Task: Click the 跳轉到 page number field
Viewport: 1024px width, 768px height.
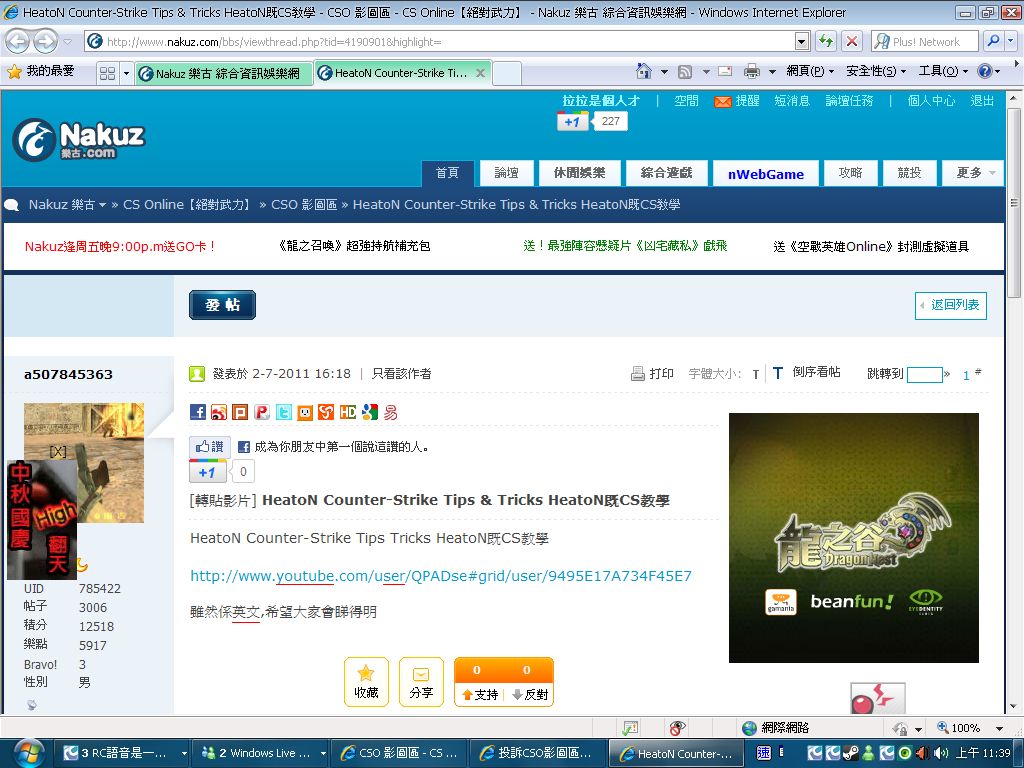Action: [x=924, y=374]
